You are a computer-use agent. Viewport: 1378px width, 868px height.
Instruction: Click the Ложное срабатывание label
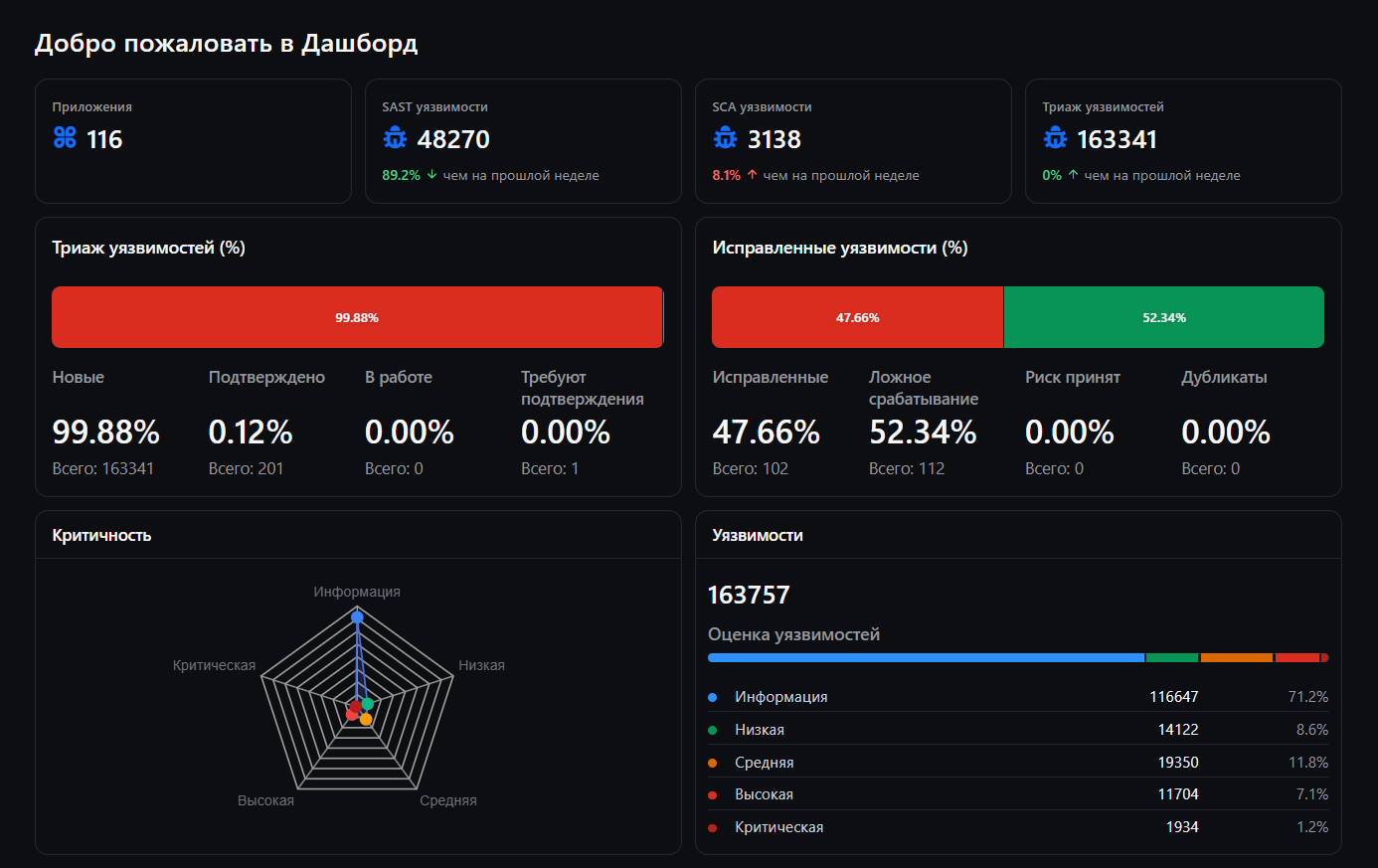pyautogui.click(x=924, y=388)
